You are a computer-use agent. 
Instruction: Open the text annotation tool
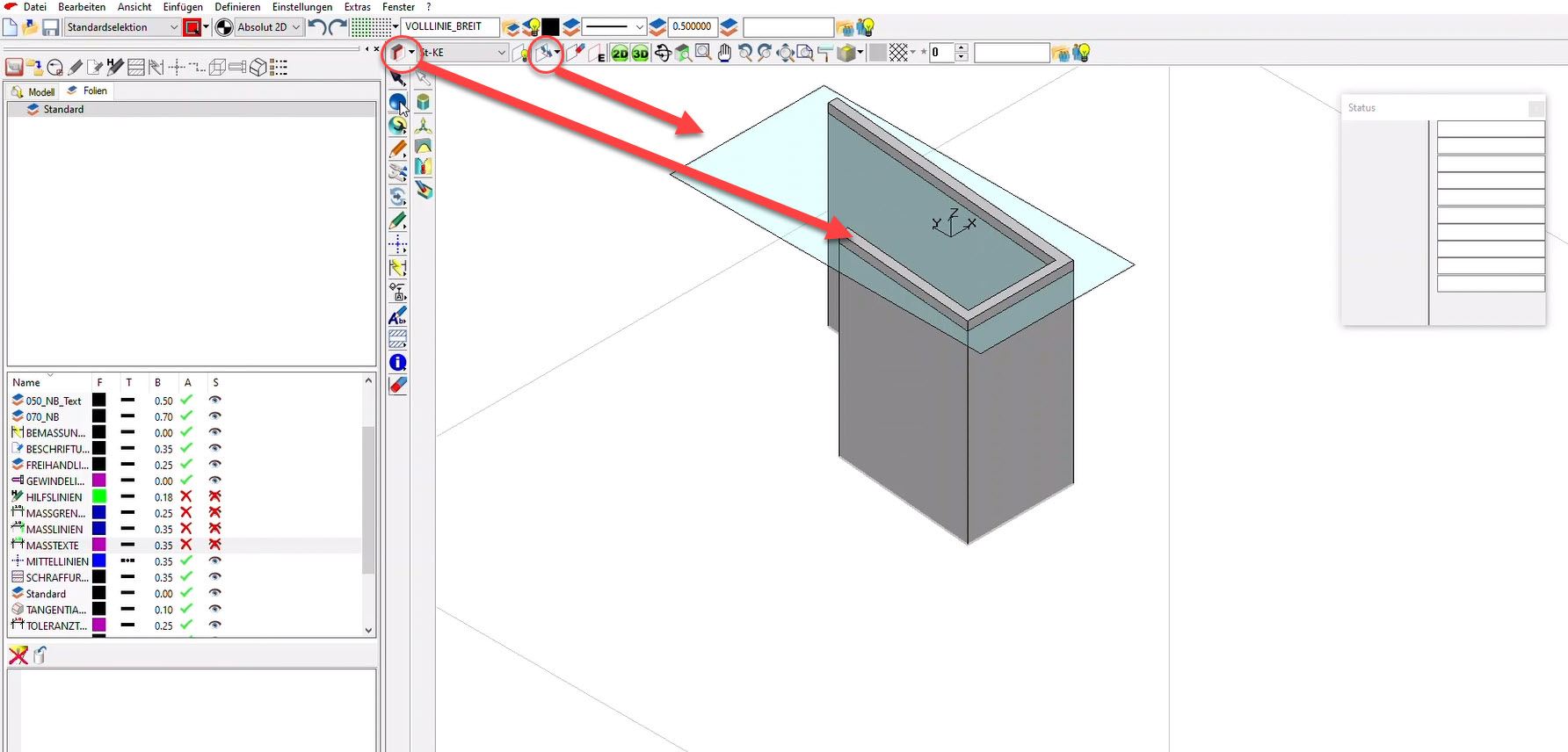pyautogui.click(x=398, y=315)
